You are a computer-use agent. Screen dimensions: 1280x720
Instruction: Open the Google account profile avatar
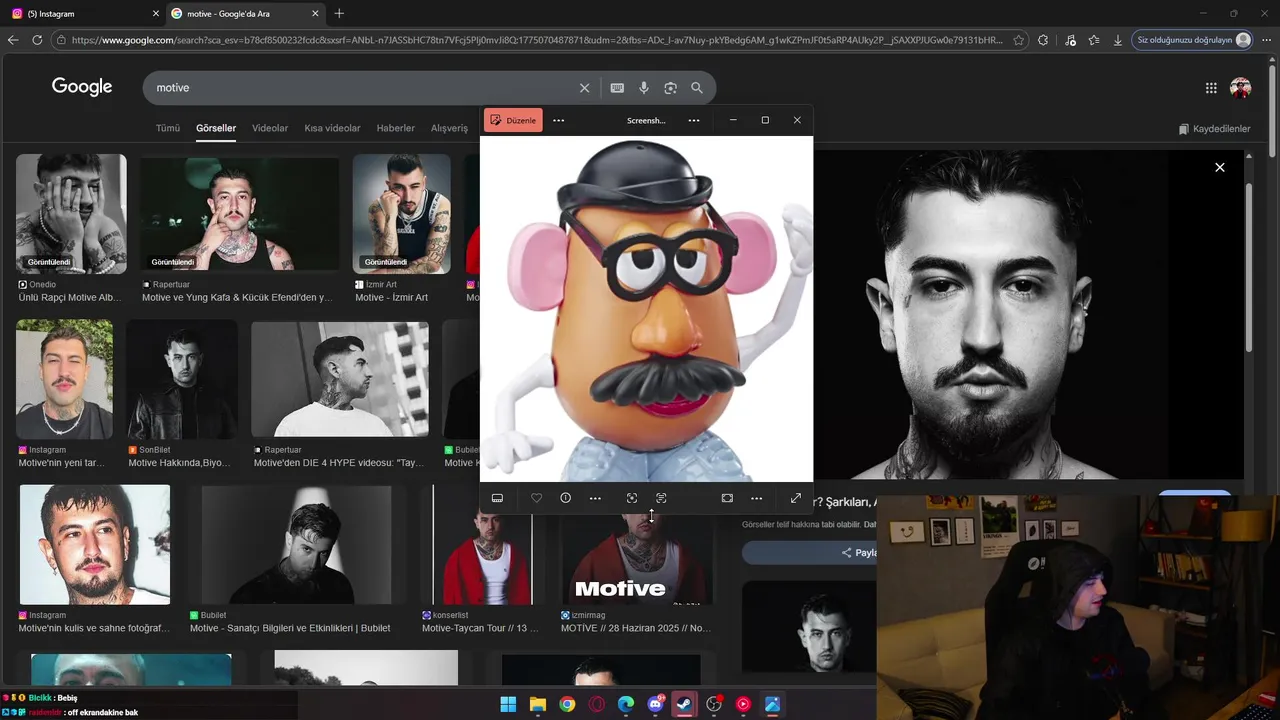1241,88
